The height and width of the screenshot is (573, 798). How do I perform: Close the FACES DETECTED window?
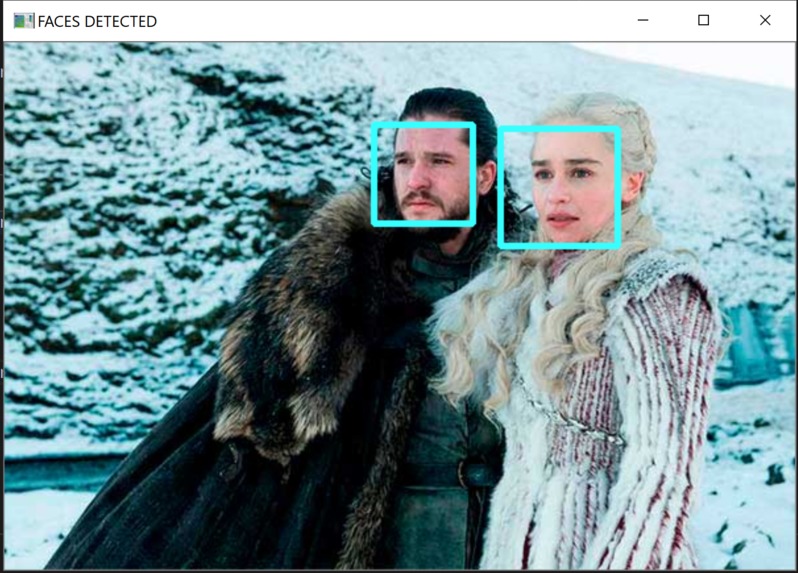(765, 20)
